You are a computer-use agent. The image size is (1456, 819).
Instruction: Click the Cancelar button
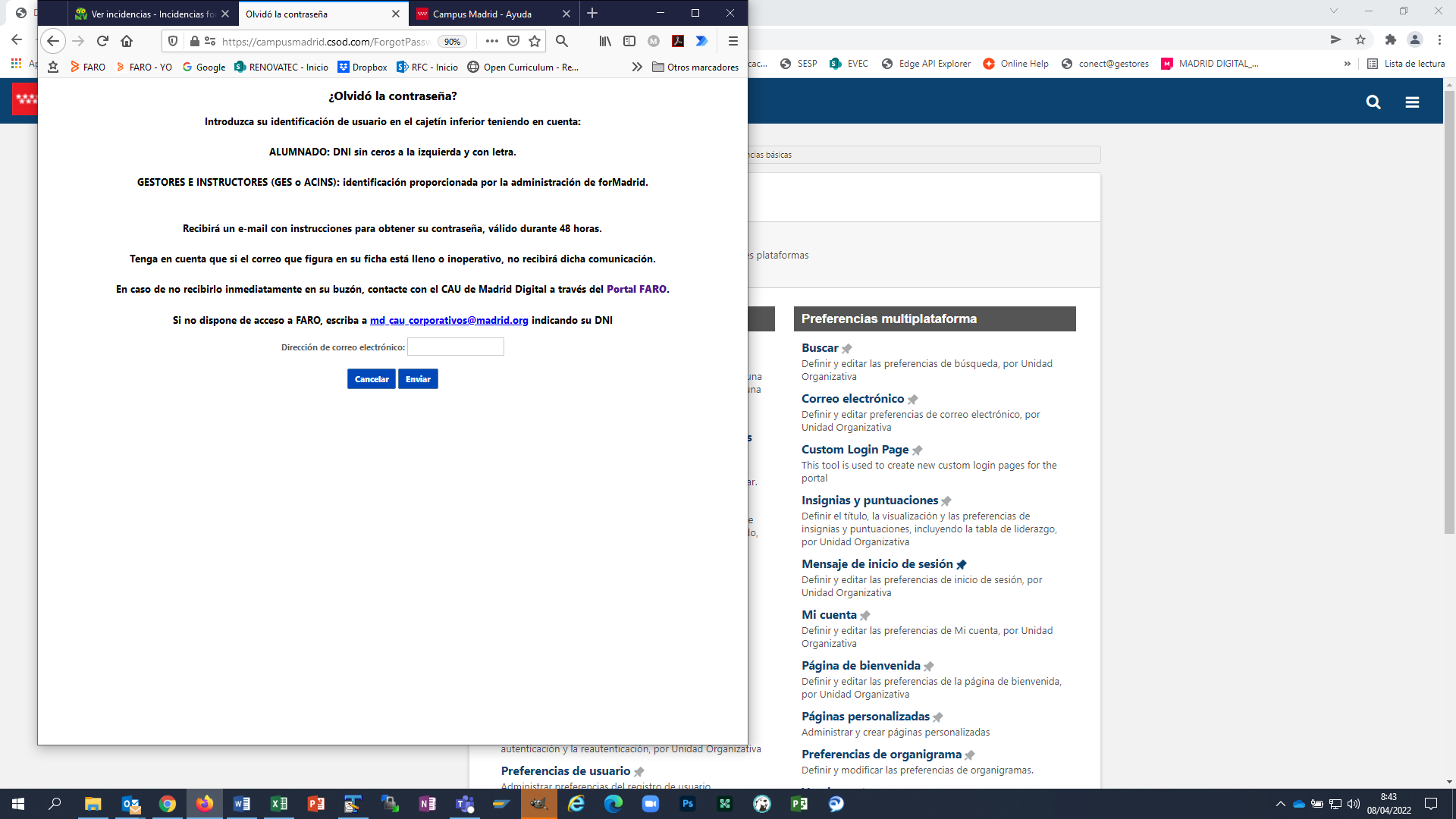click(372, 378)
